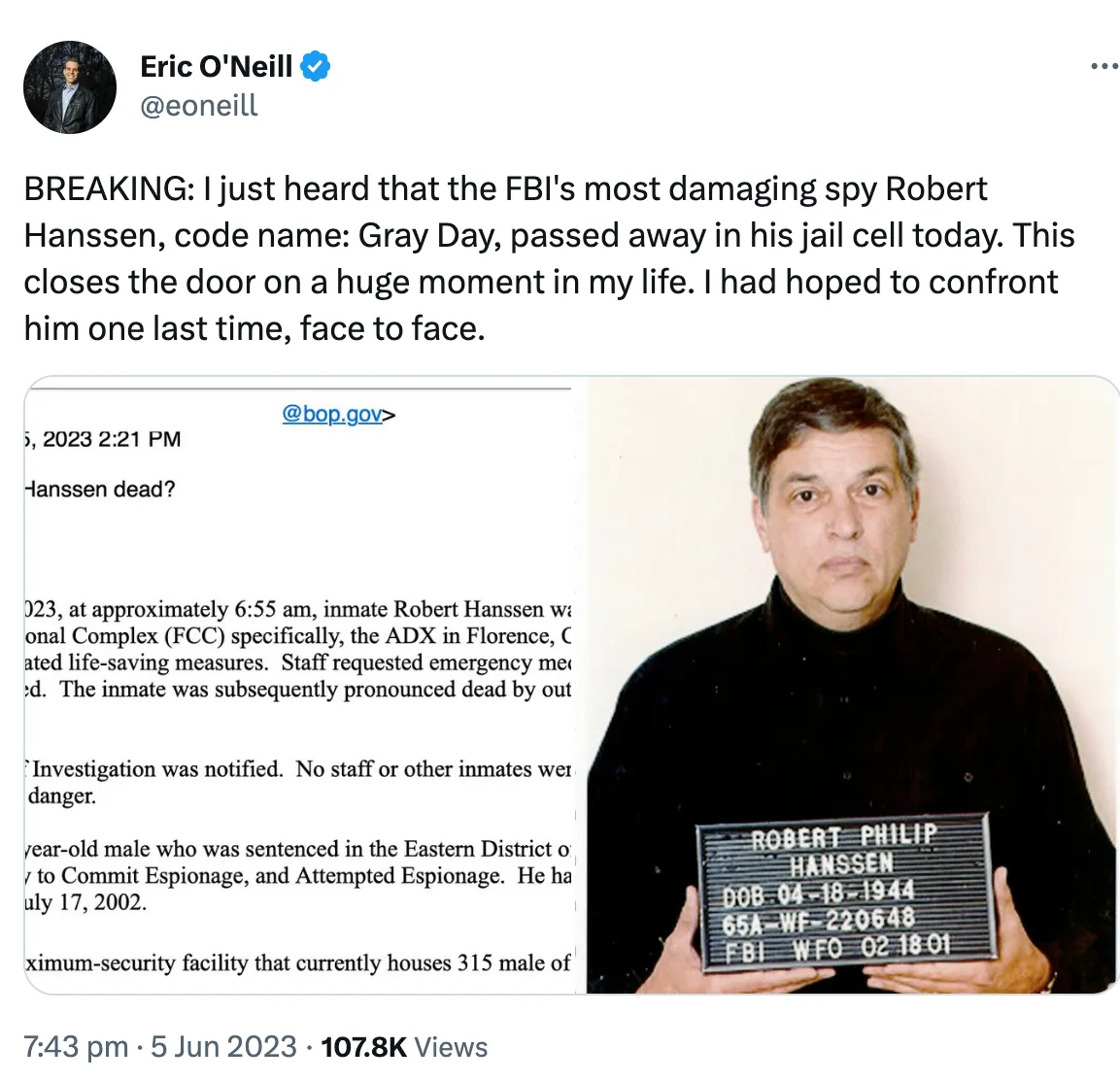Open the @eoneill handle link

(199, 105)
